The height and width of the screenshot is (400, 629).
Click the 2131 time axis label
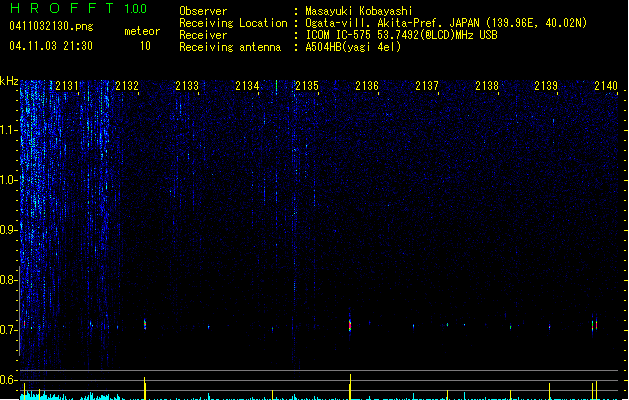[67, 86]
